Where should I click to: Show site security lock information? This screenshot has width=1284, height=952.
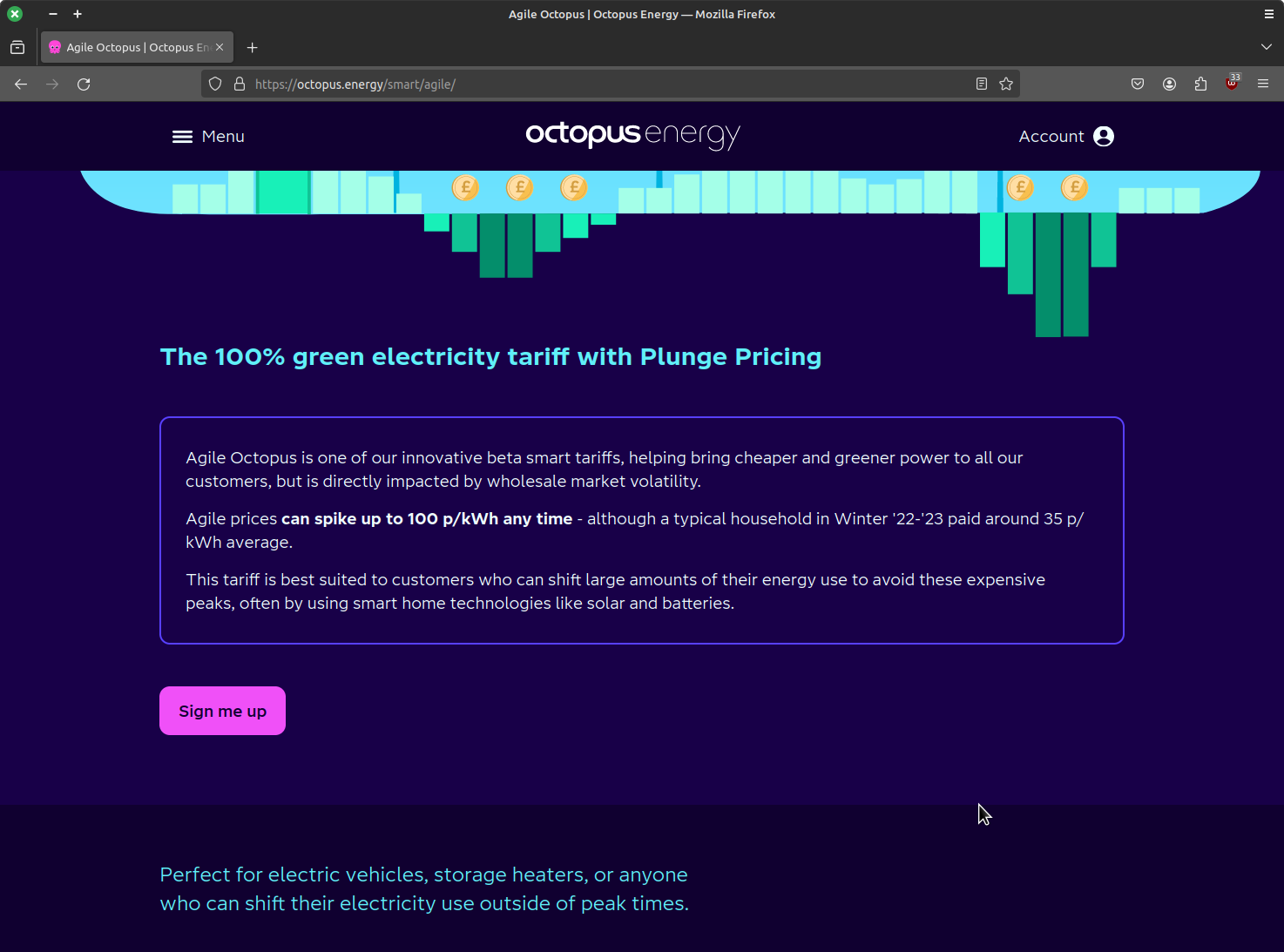(x=240, y=84)
